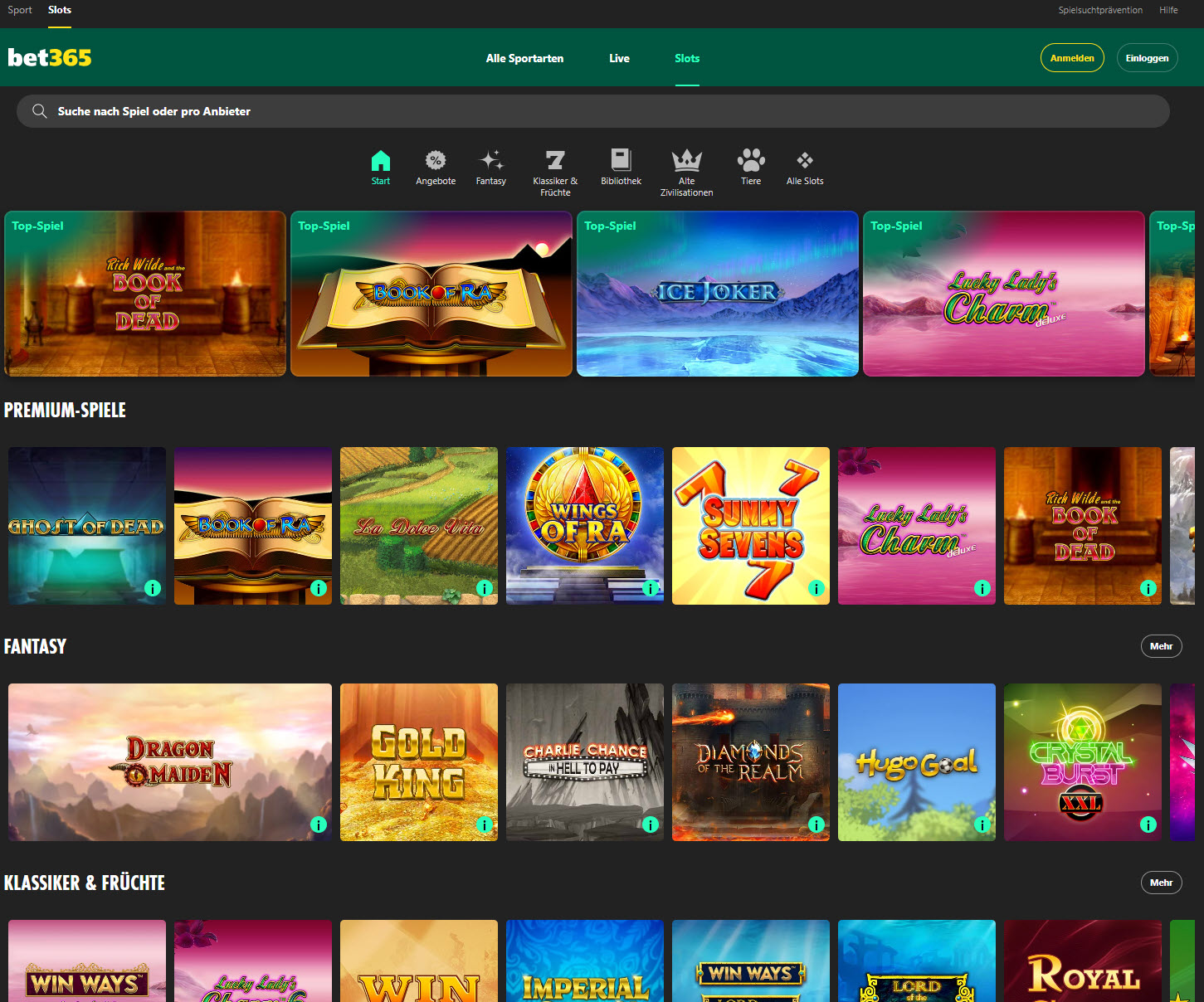Show info for Diamonds of the Realm

click(x=816, y=824)
